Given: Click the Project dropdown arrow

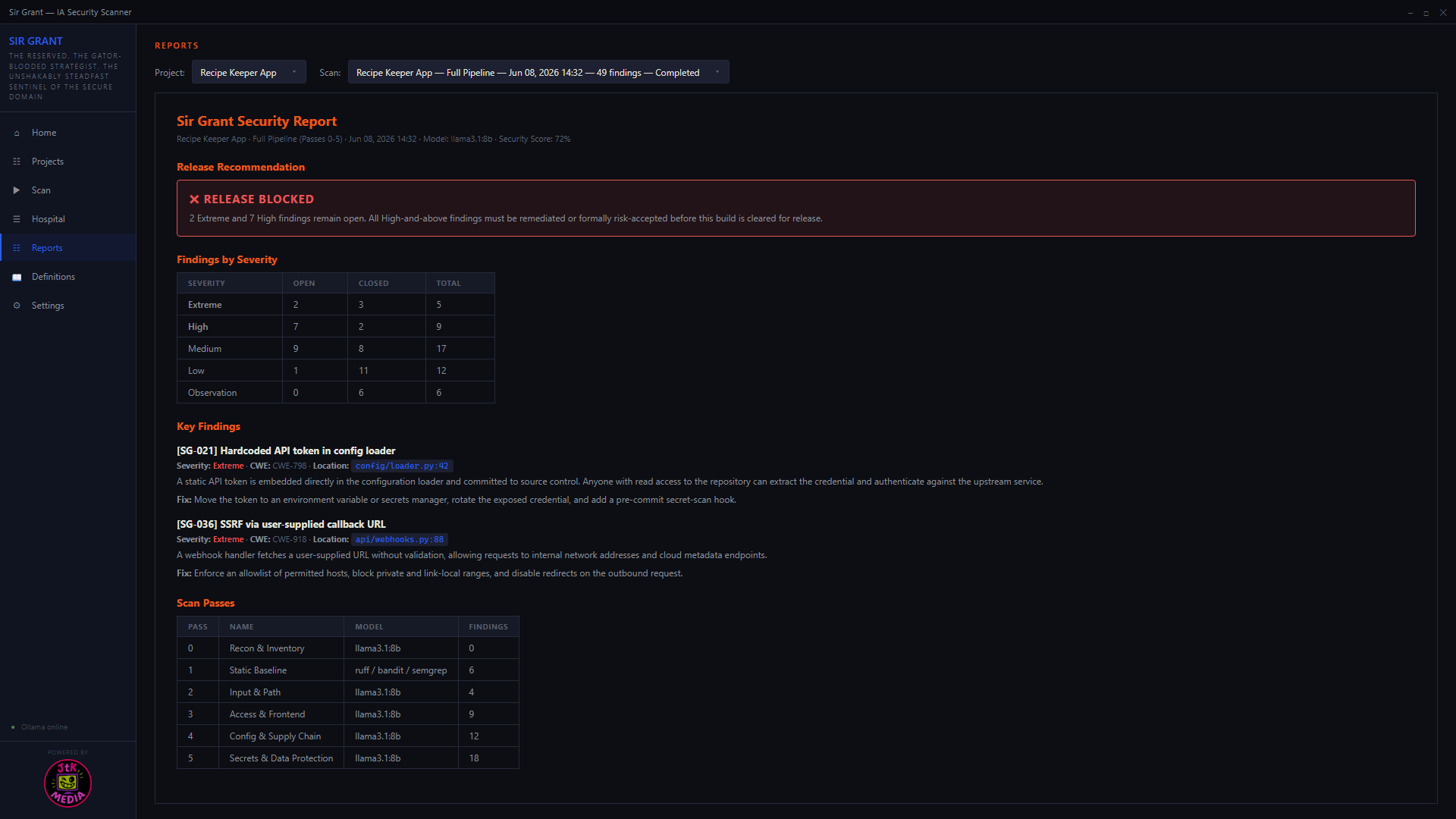Looking at the screenshot, I should pos(294,72).
